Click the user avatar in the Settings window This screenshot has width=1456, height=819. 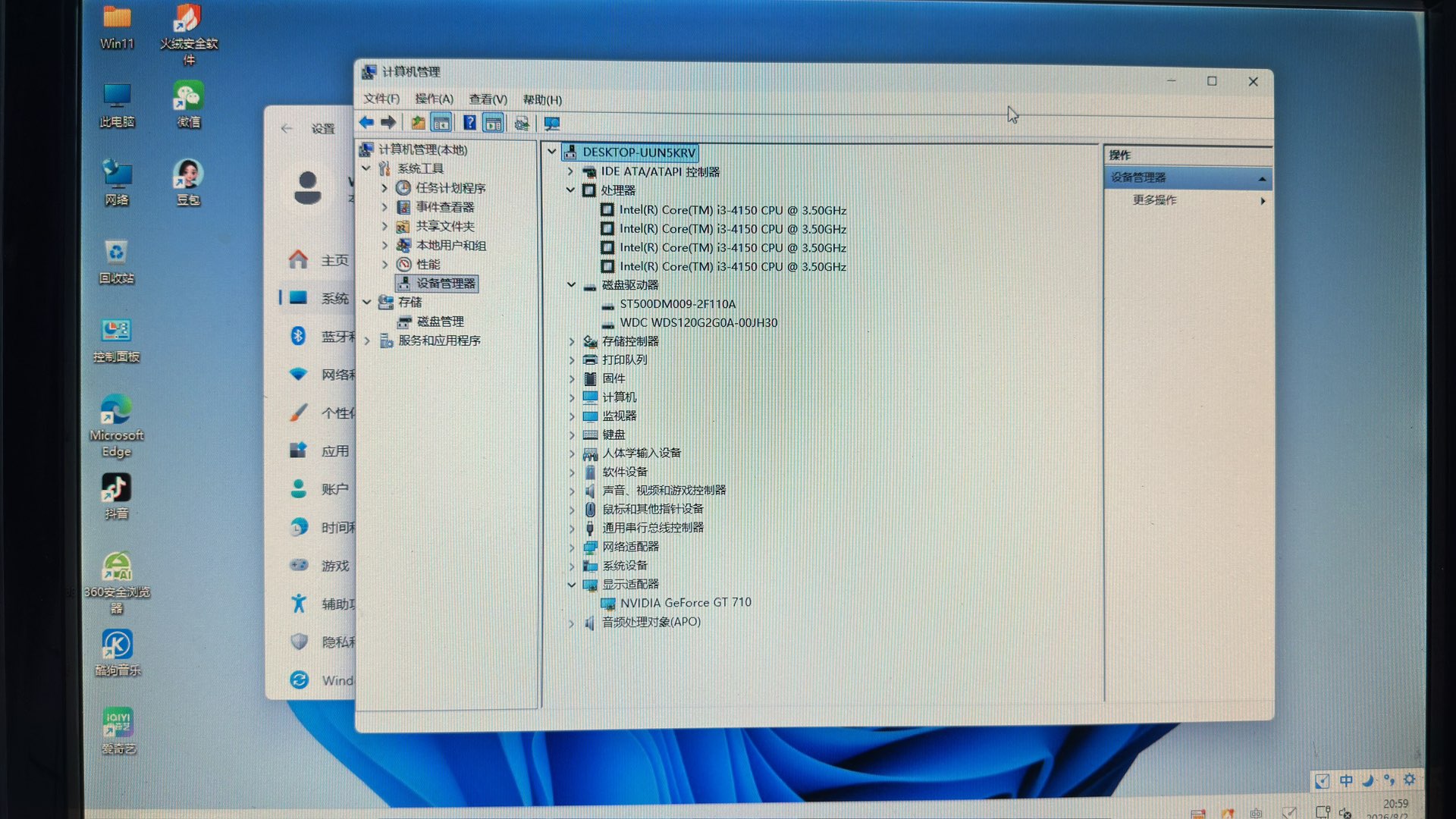click(x=308, y=187)
